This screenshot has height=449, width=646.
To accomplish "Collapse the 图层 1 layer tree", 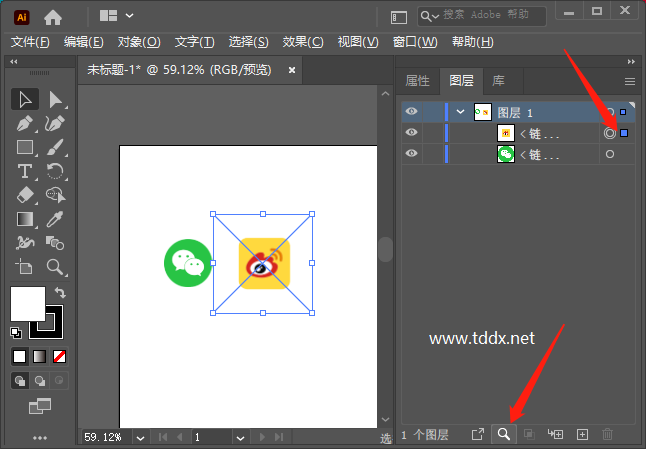I will 460,112.
